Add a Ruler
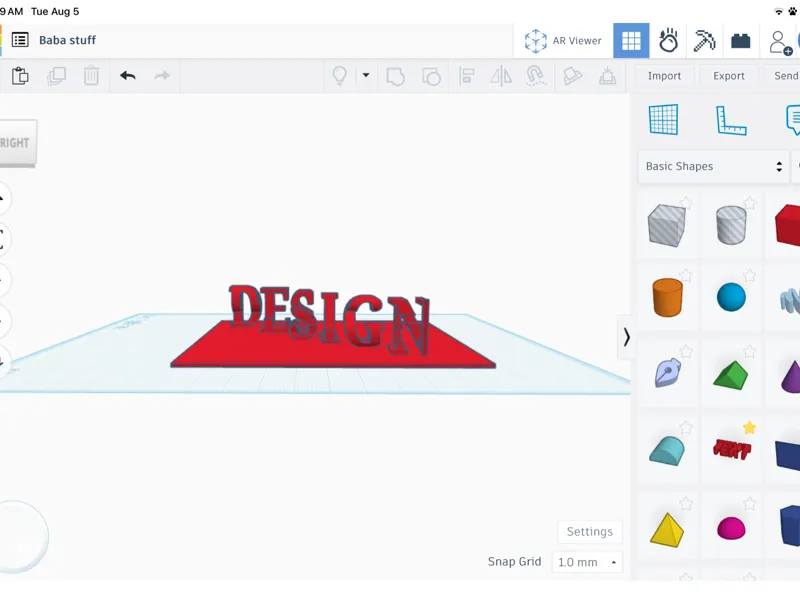 point(731,120)
